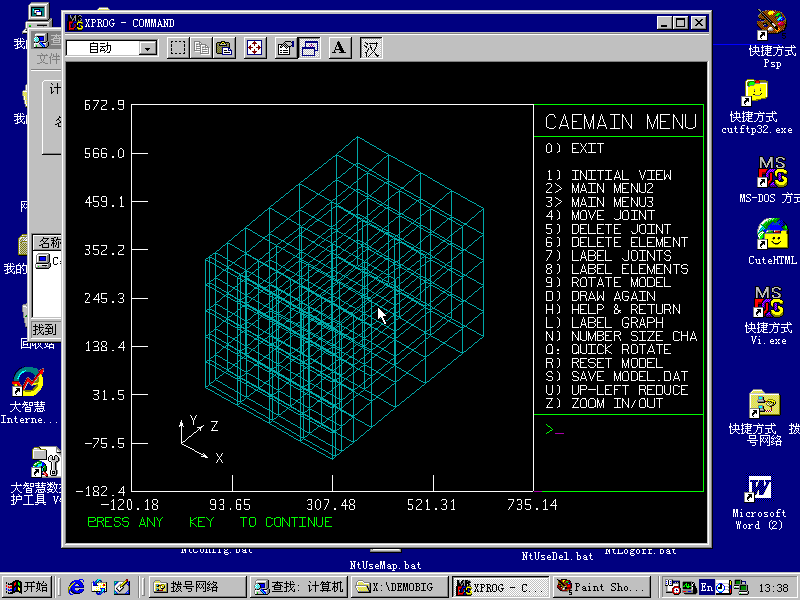800x600 pixels.
Task: Click the system clock in the taskbar
Action: 773,587
